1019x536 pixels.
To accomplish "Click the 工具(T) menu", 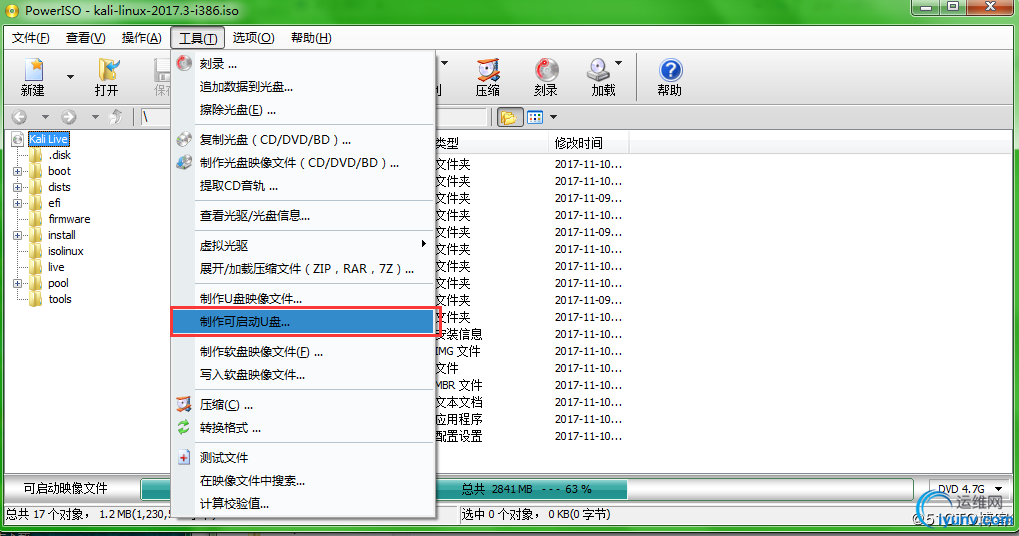I will (x=198, y=38).
